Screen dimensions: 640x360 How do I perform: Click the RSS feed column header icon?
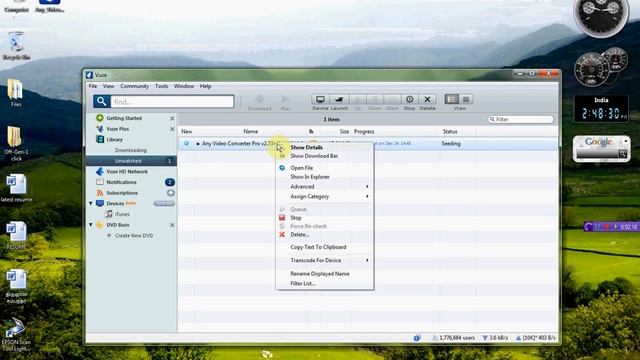(311, 131)
